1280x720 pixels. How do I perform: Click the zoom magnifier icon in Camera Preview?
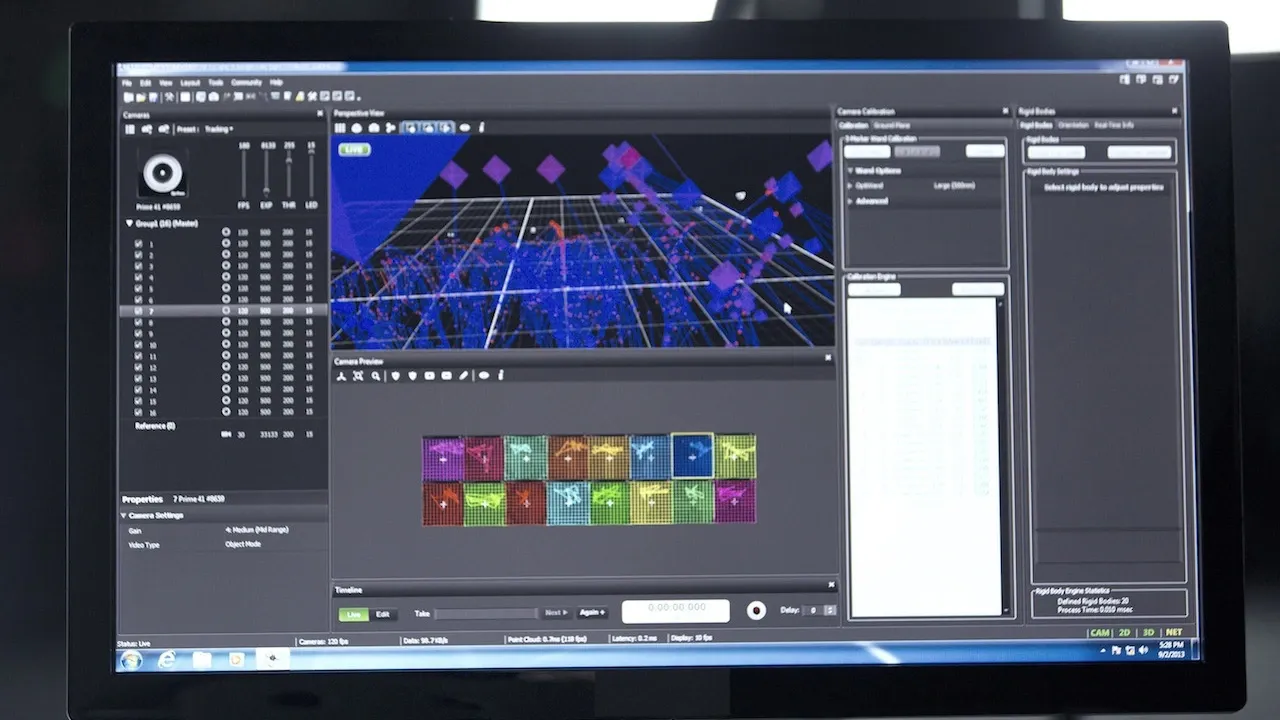tap(376, 376)
